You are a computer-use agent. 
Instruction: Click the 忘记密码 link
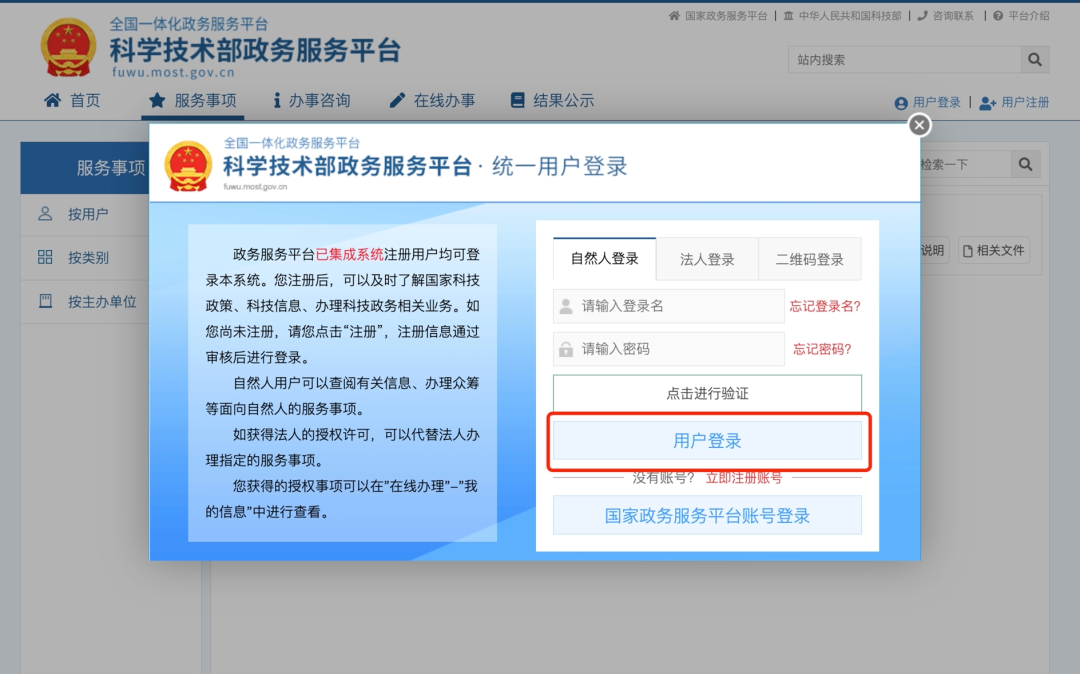821,349
